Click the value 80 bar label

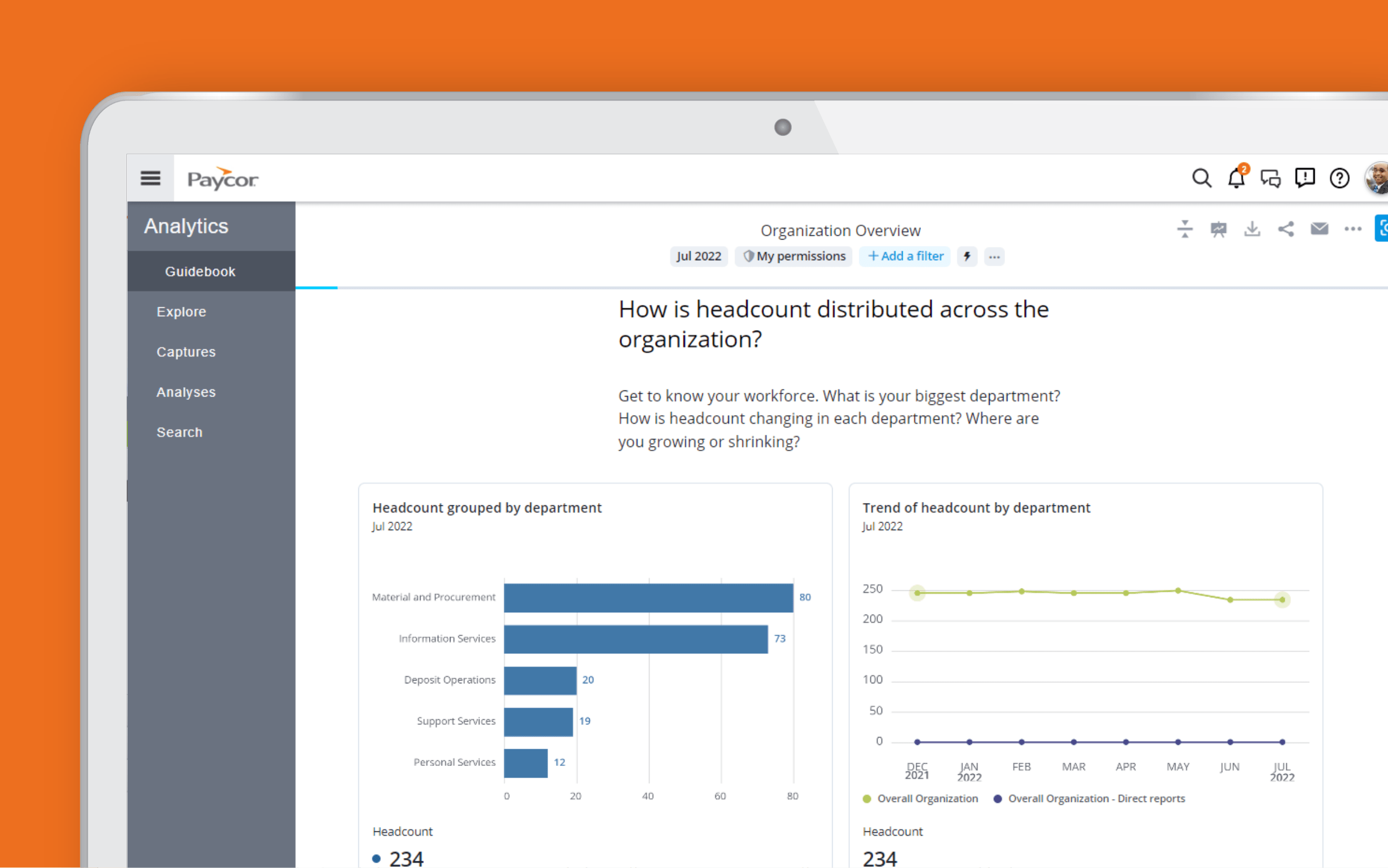pyautogui.click(x=806, y=597)
